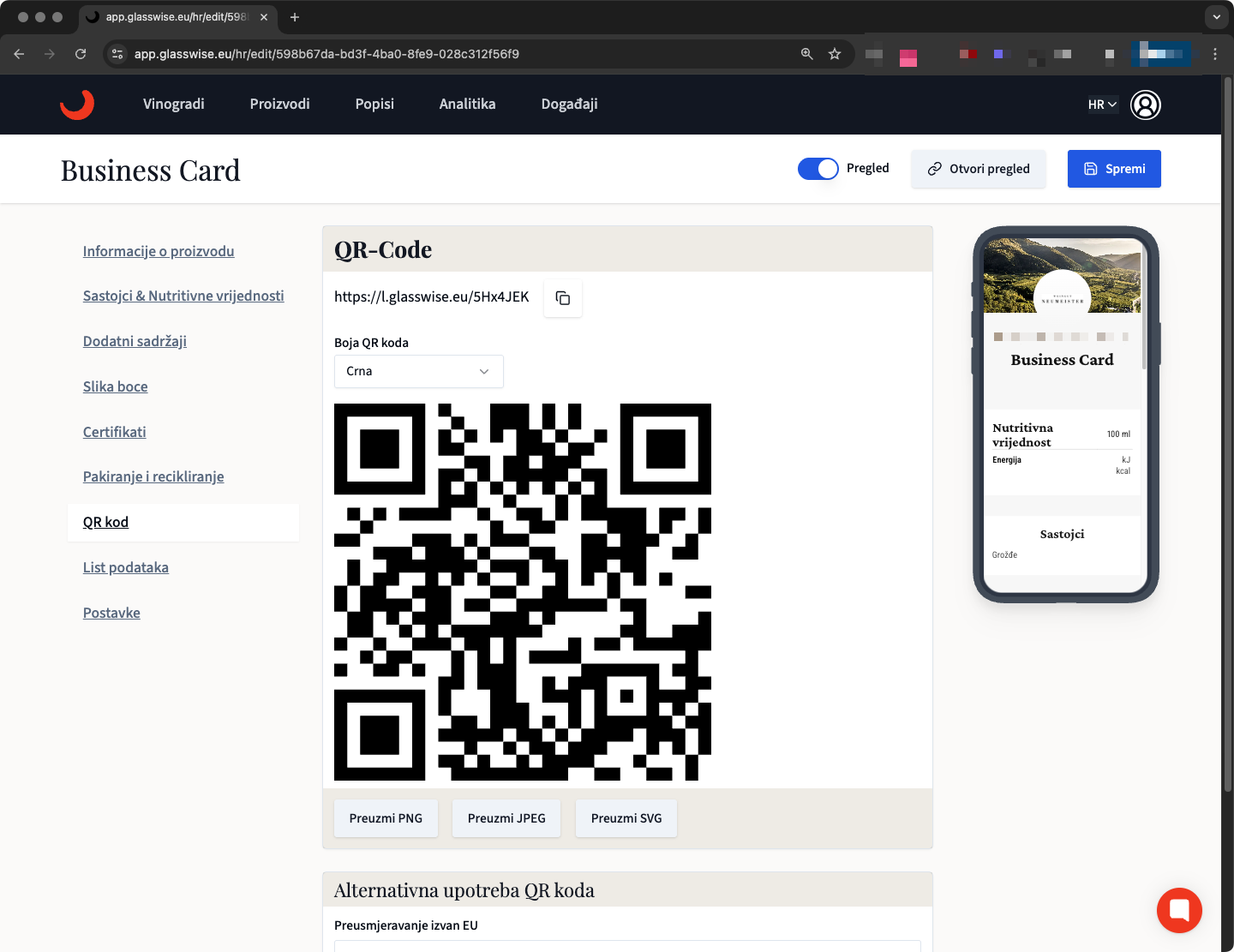
Task: Select the QR kod sidebar item
Action: (x=183, y=522)
